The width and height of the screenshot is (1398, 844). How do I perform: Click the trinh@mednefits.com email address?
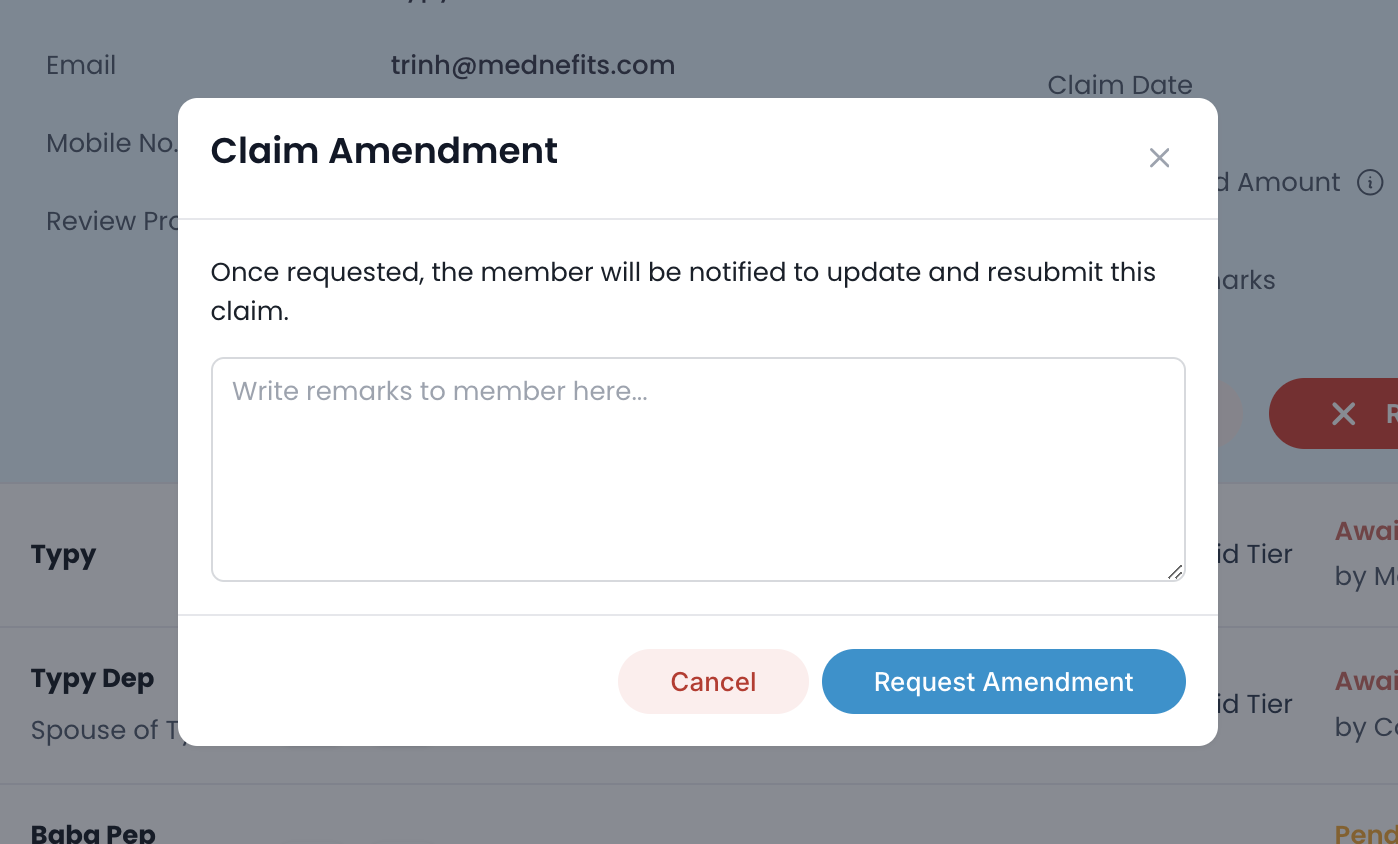click(533, 66)
